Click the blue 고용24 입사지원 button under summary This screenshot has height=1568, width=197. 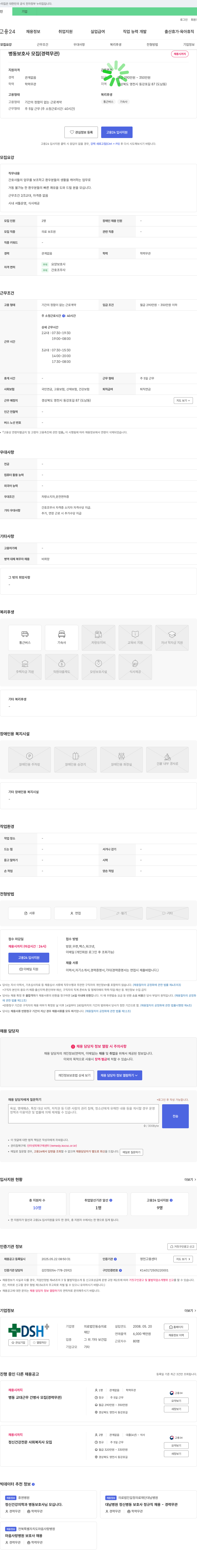(117, 132)
